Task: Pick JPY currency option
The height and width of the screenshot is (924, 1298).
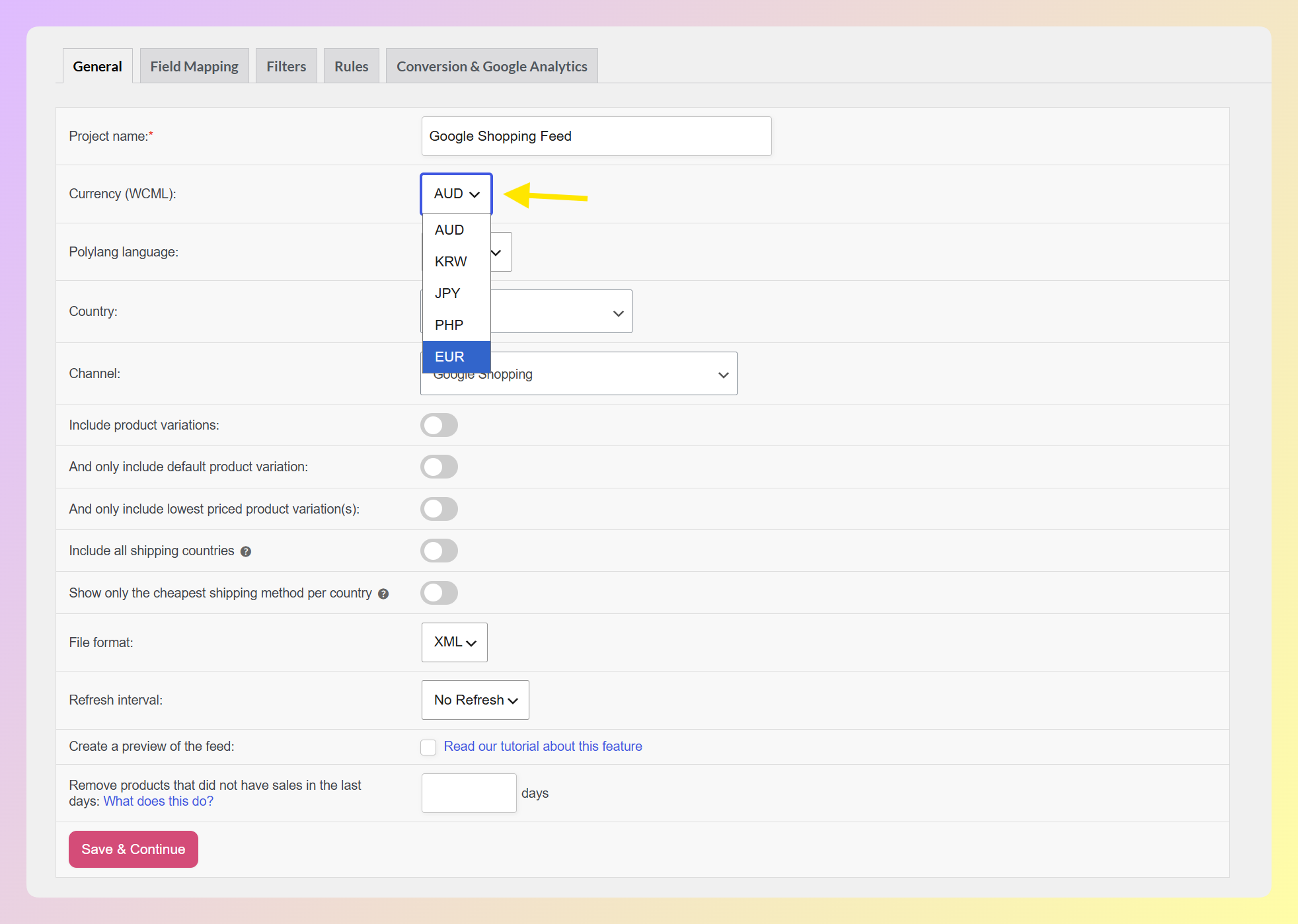Action: pyautogui.click(x=457, y=293)
